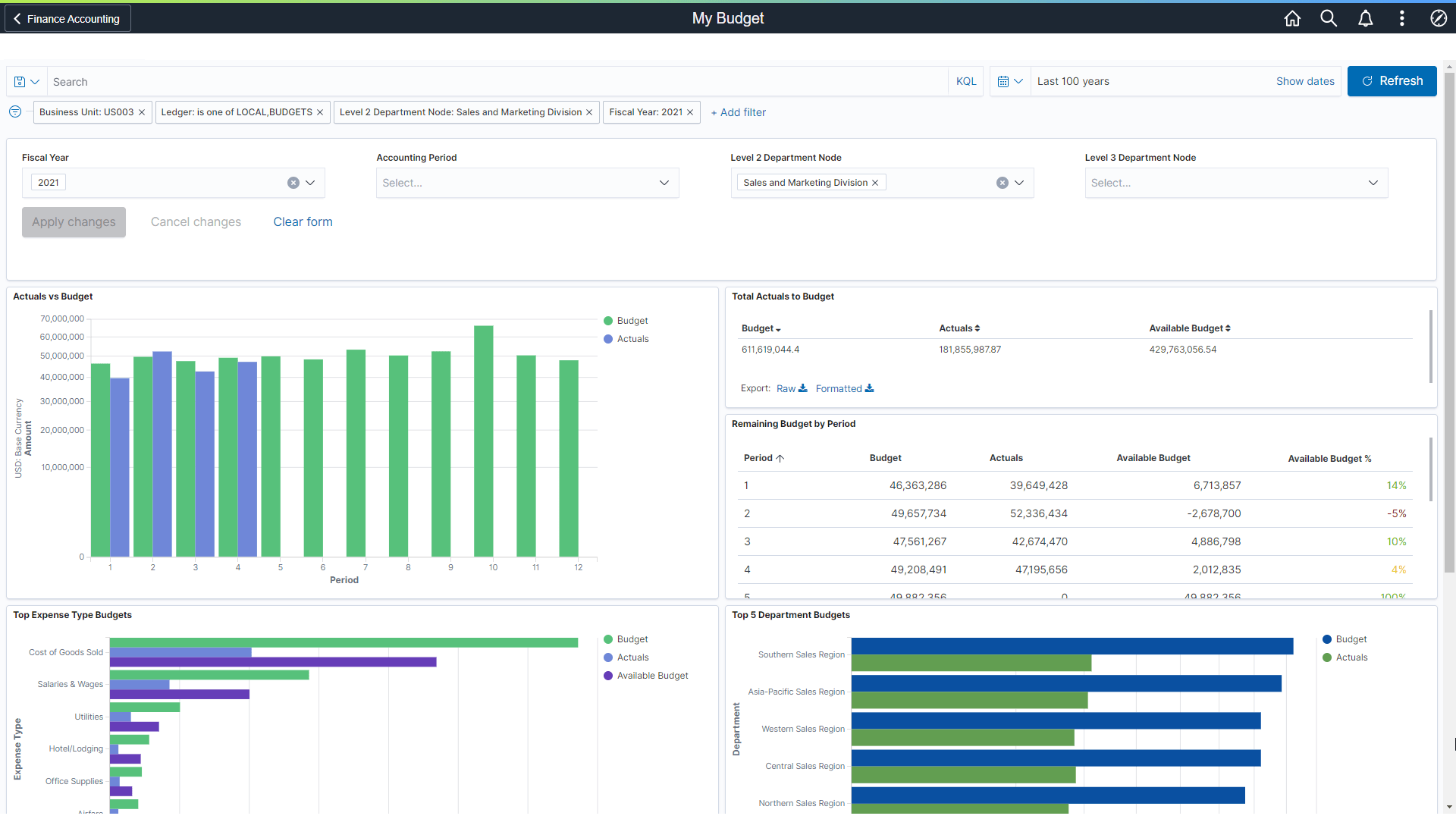
Task: Open the notifications bell icon
Action: pos(1365,18)
